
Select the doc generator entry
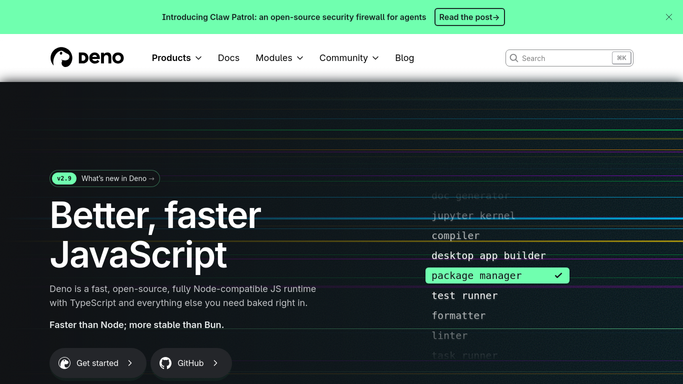[x=470, y=196]
